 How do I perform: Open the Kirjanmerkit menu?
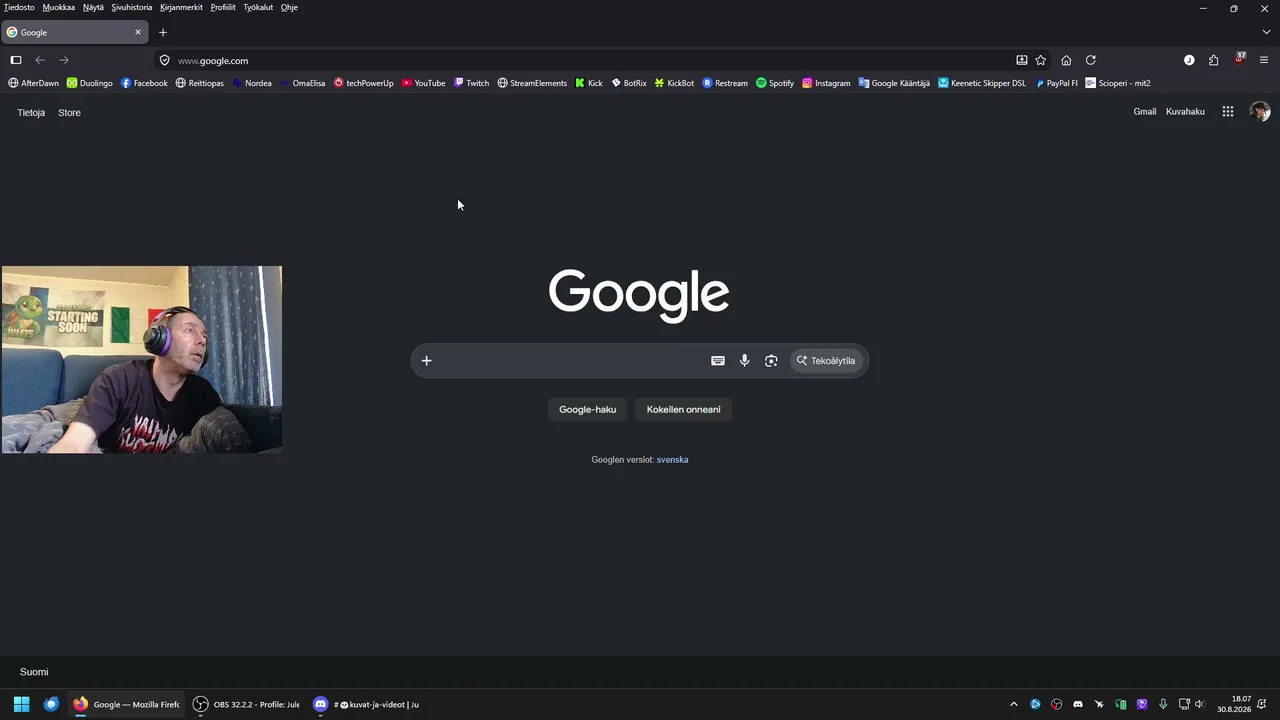(x=181, y=7)
